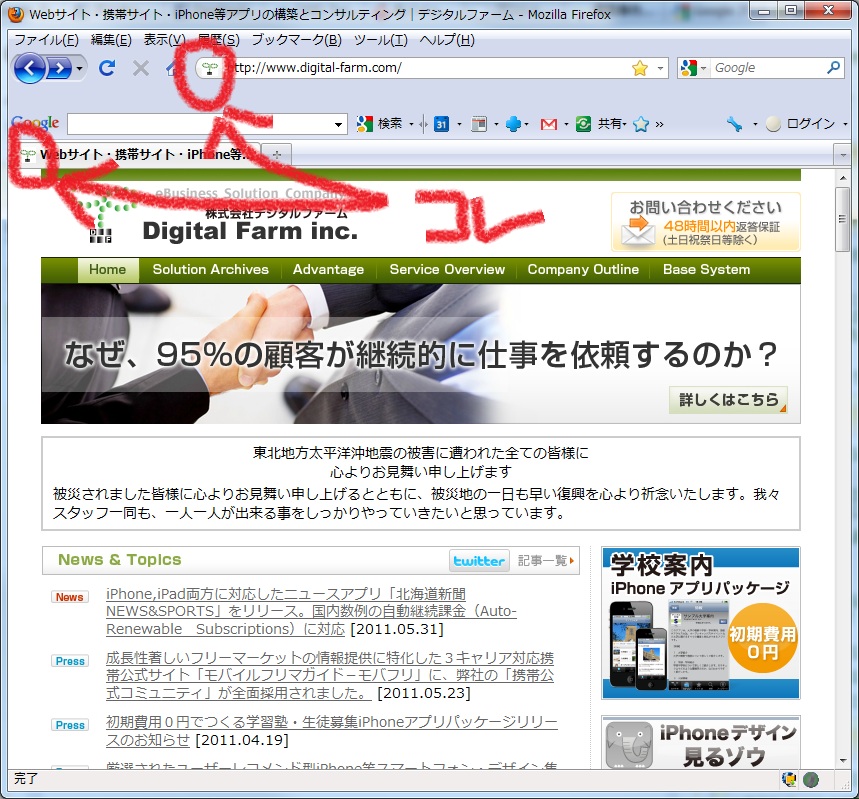
Task: Open Solution Archives navigation item
Action: pyautogui.click(x=210, y=270)
